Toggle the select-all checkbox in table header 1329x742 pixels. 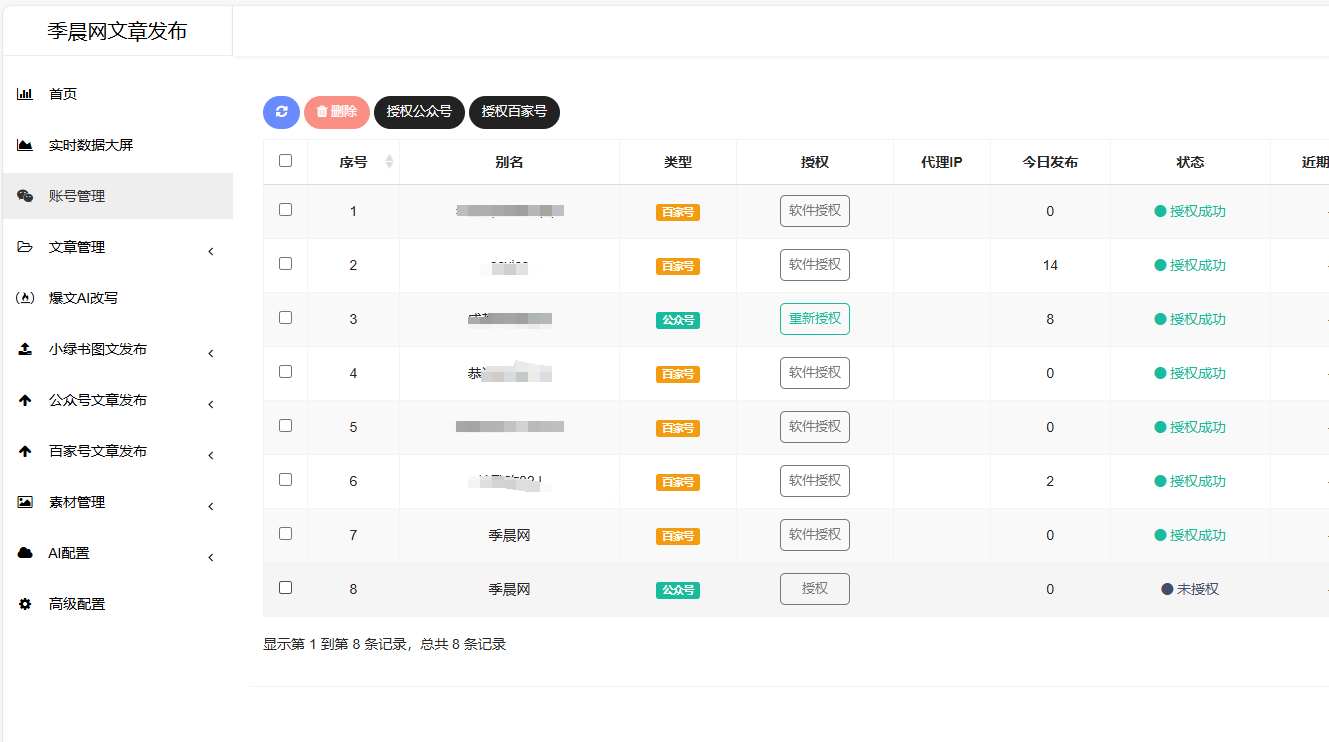pyautogui.click(x=285, y=161)
